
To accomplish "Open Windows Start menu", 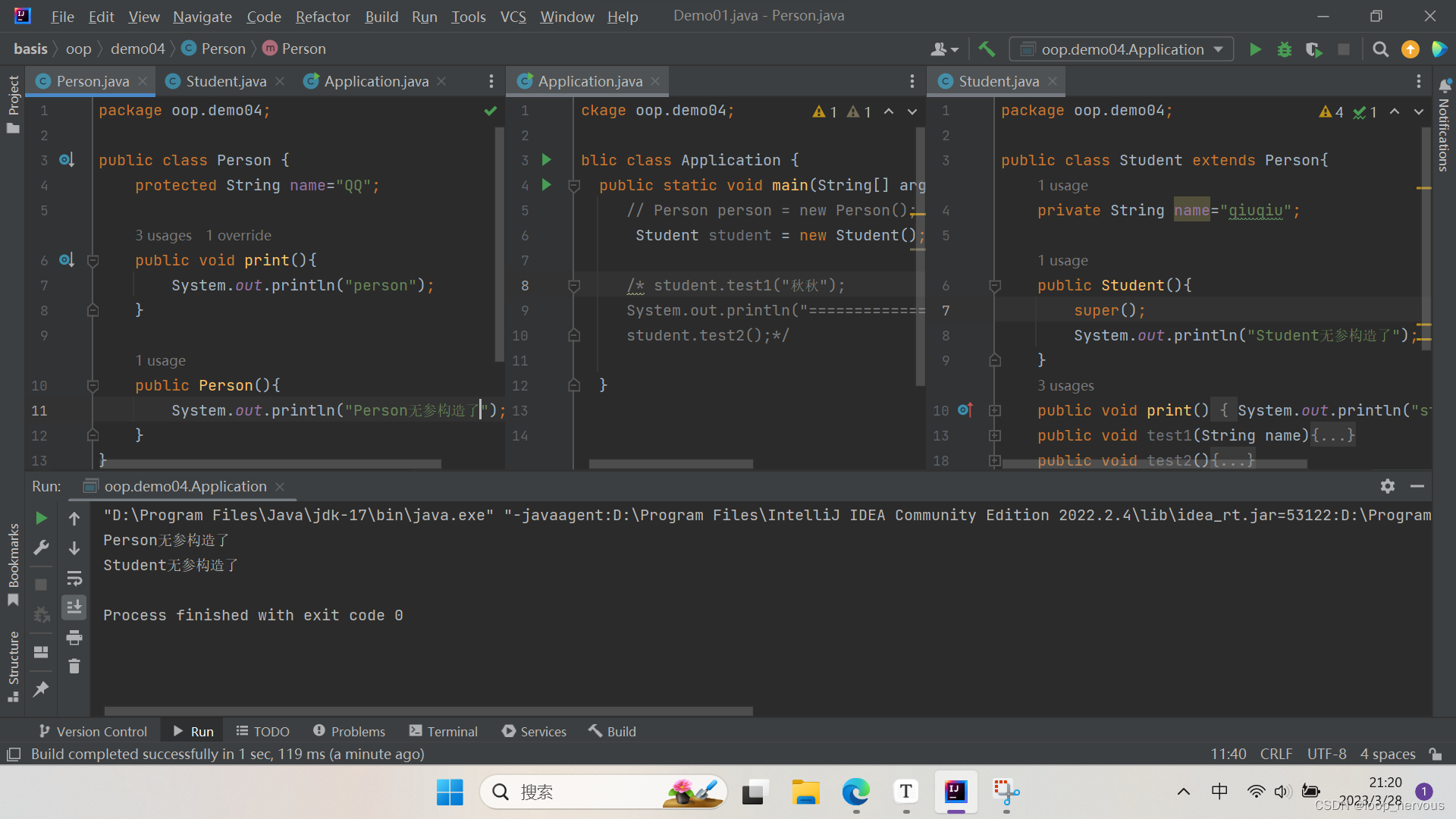I will [x=450, y=792].
